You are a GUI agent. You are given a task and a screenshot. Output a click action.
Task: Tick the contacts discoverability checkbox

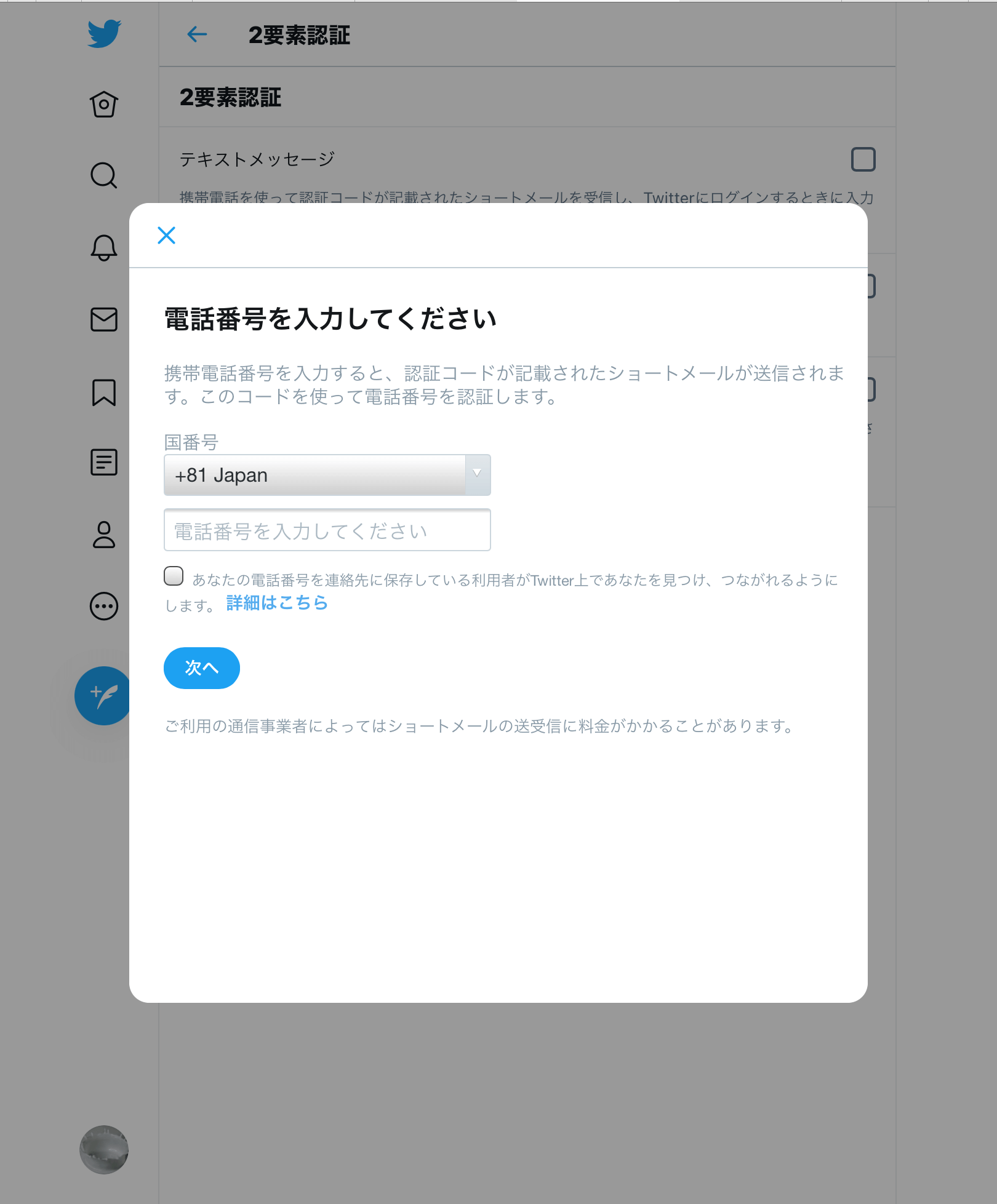[174, 576]
